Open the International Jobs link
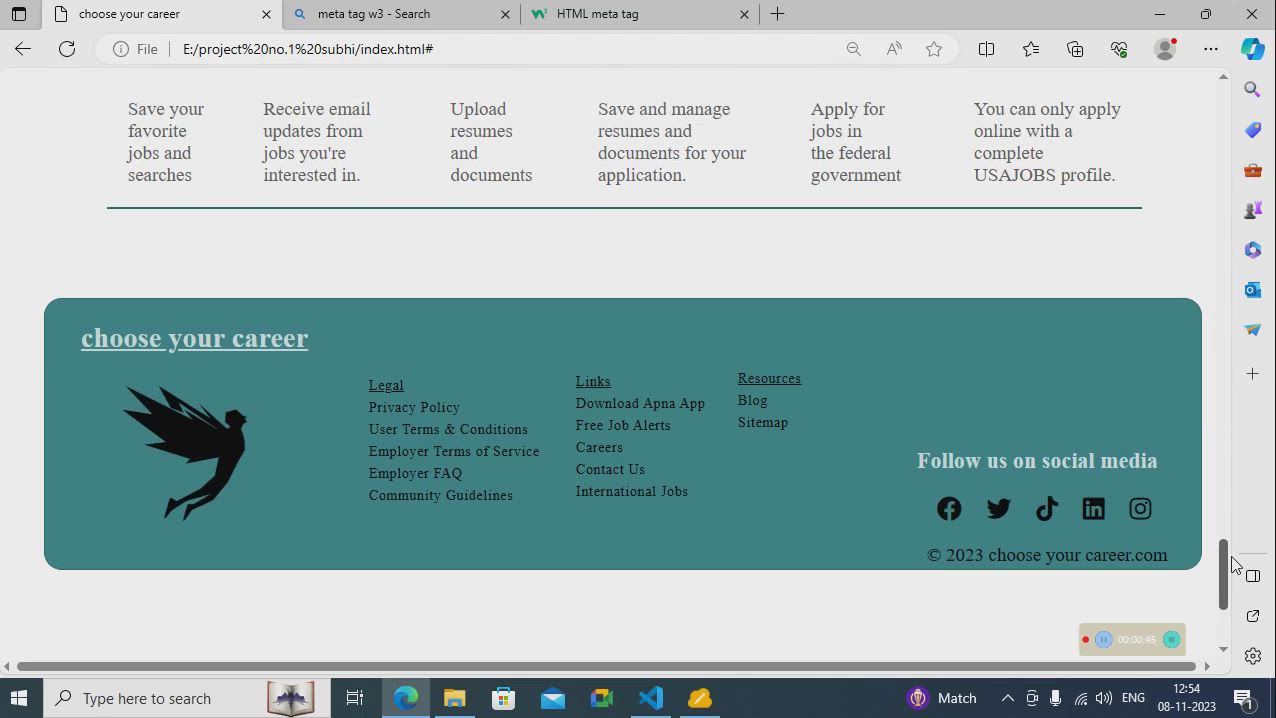Viewport: 1276px width, 718px height. 631,491
